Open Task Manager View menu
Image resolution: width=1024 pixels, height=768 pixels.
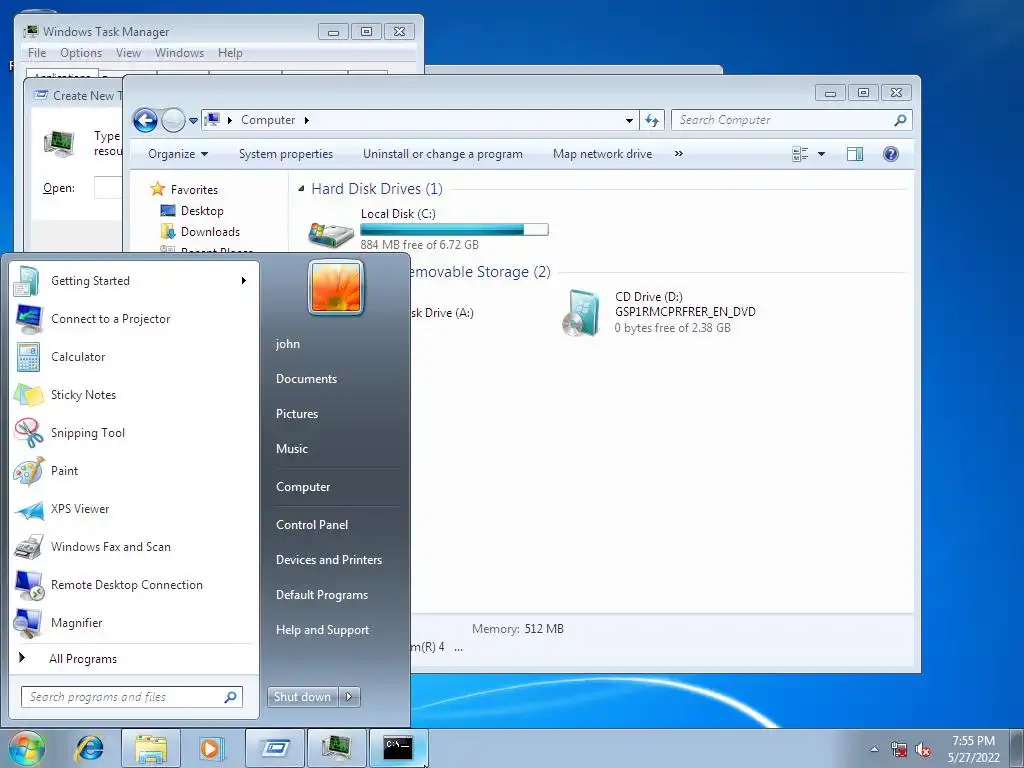128,53
